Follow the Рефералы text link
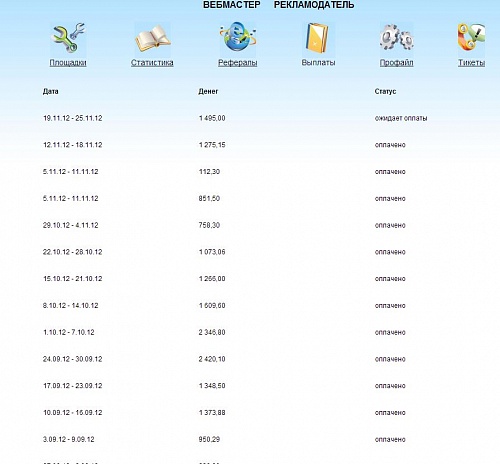 click(238, 63)
